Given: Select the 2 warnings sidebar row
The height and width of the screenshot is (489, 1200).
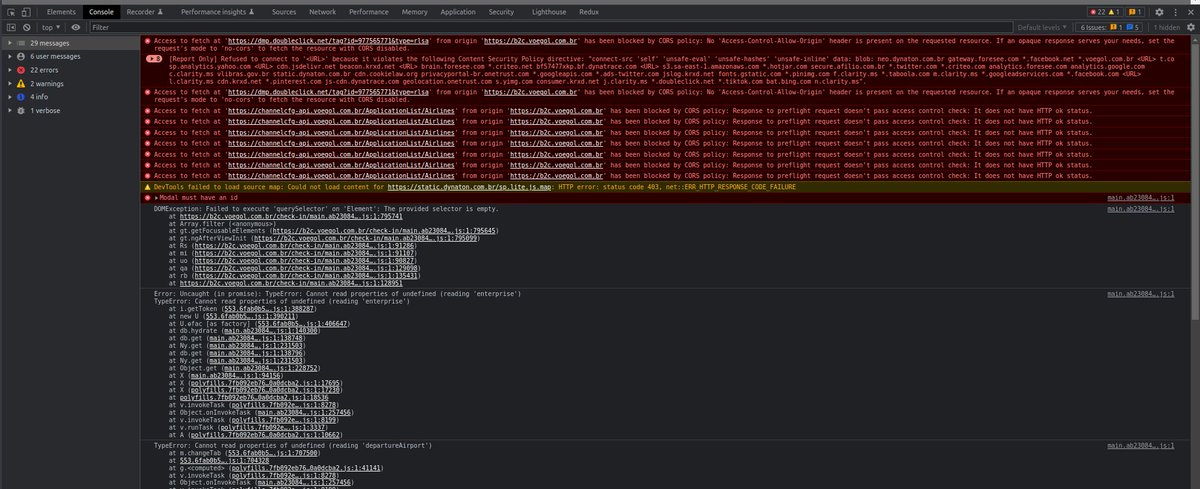Looking at the screenshot, I should (70, 84).
